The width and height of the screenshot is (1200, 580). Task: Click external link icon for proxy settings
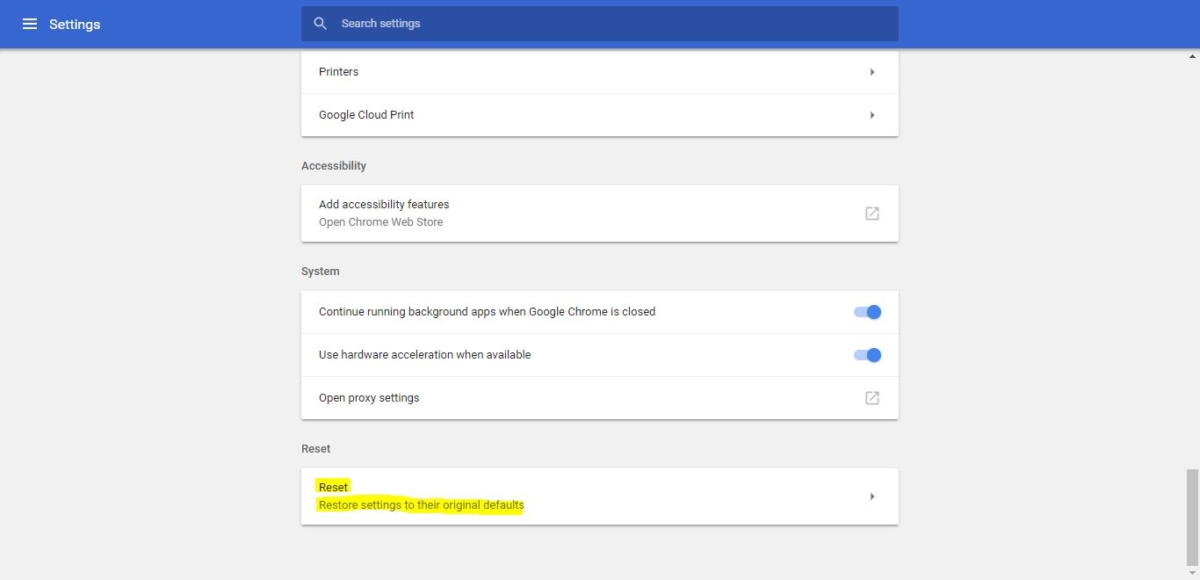tap(872, 398)
